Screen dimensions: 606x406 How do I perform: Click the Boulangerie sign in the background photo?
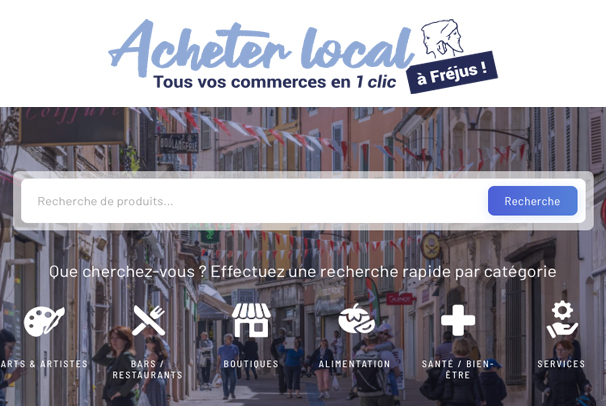[x=179, y=144]
